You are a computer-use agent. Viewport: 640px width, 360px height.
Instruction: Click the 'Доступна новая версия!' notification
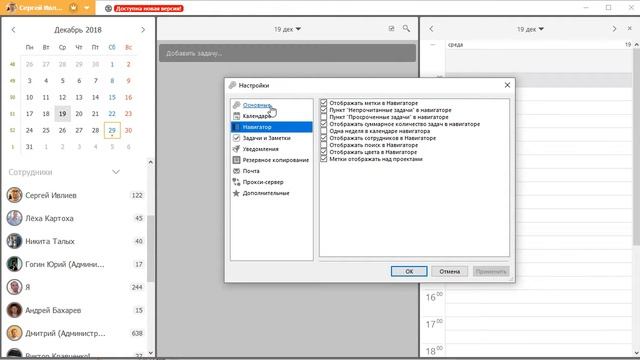point(149,8)
